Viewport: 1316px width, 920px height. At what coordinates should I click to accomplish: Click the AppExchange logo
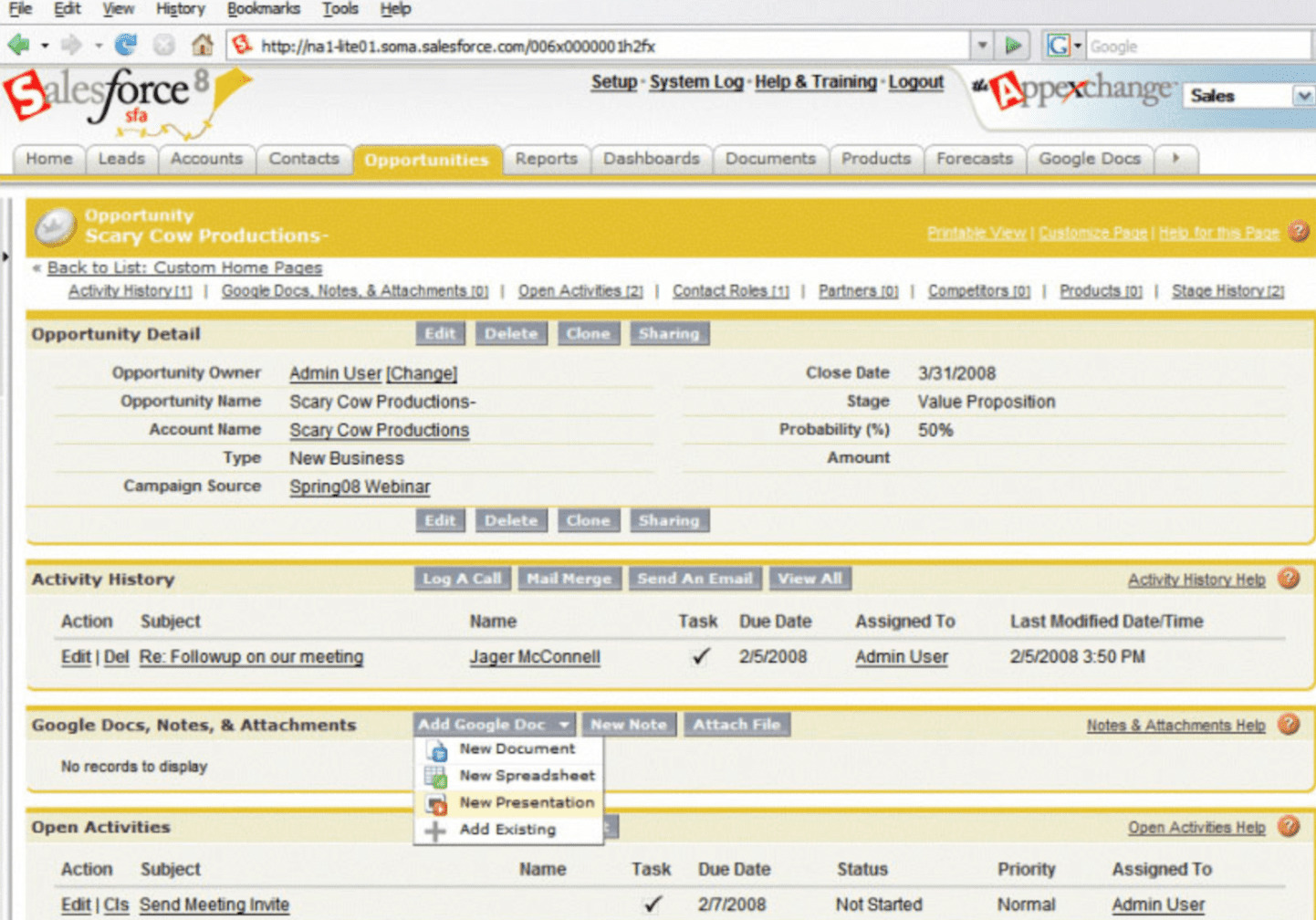[1072, 91]
